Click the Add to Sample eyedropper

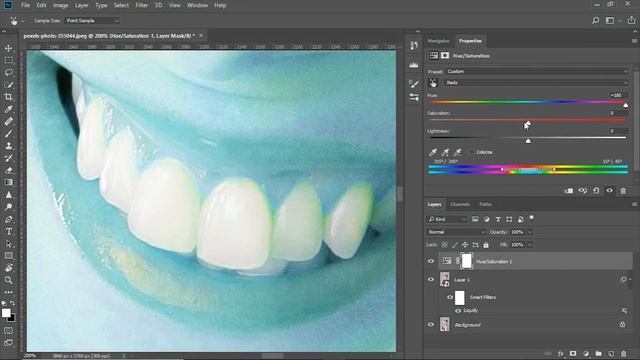(x=445, y=152)
